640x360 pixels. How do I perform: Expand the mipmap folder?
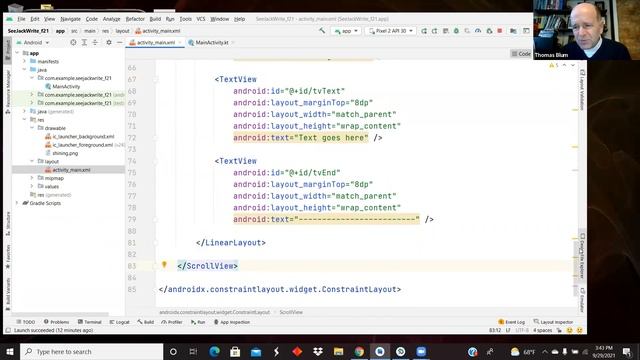click(x=32, y=178)
